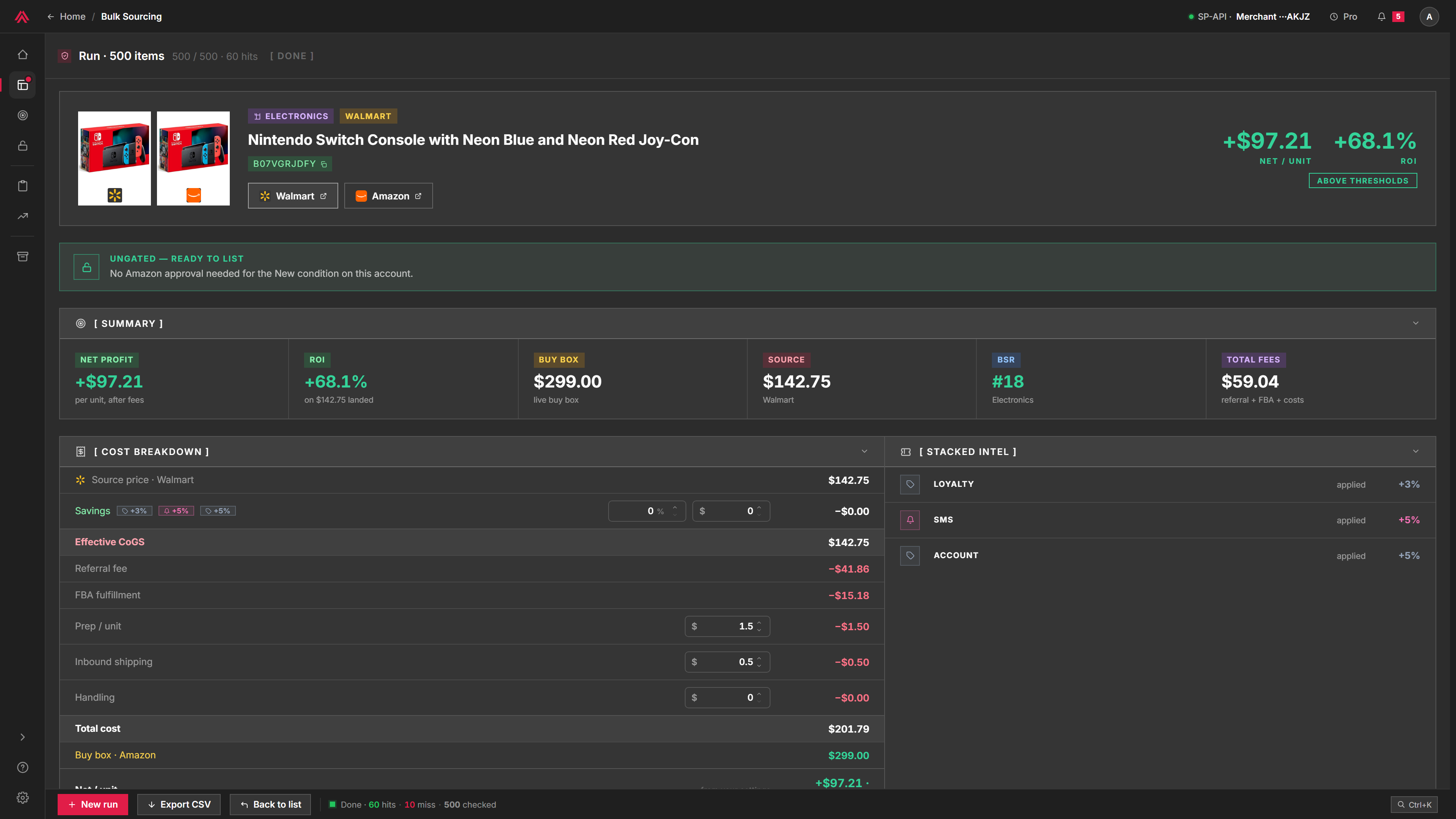Click the ABOVE THRESHOLDS badge
Viewport: 1456px width, 819px height.
[1363, 181]
